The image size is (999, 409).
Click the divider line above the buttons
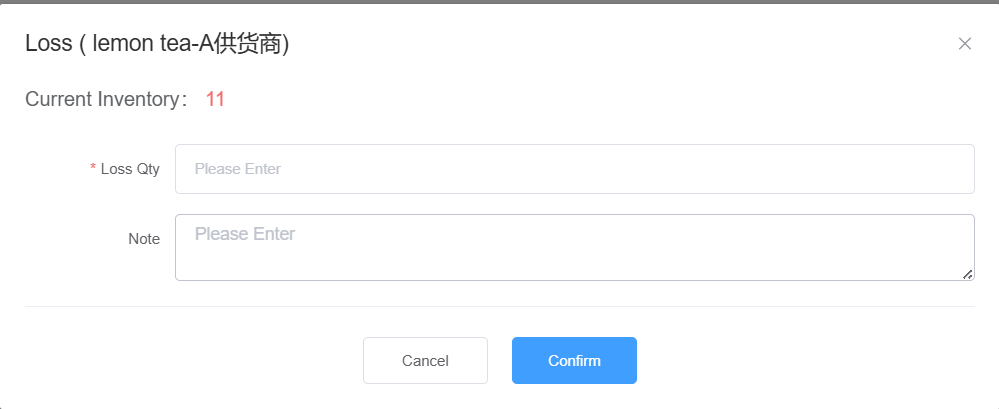500,306
